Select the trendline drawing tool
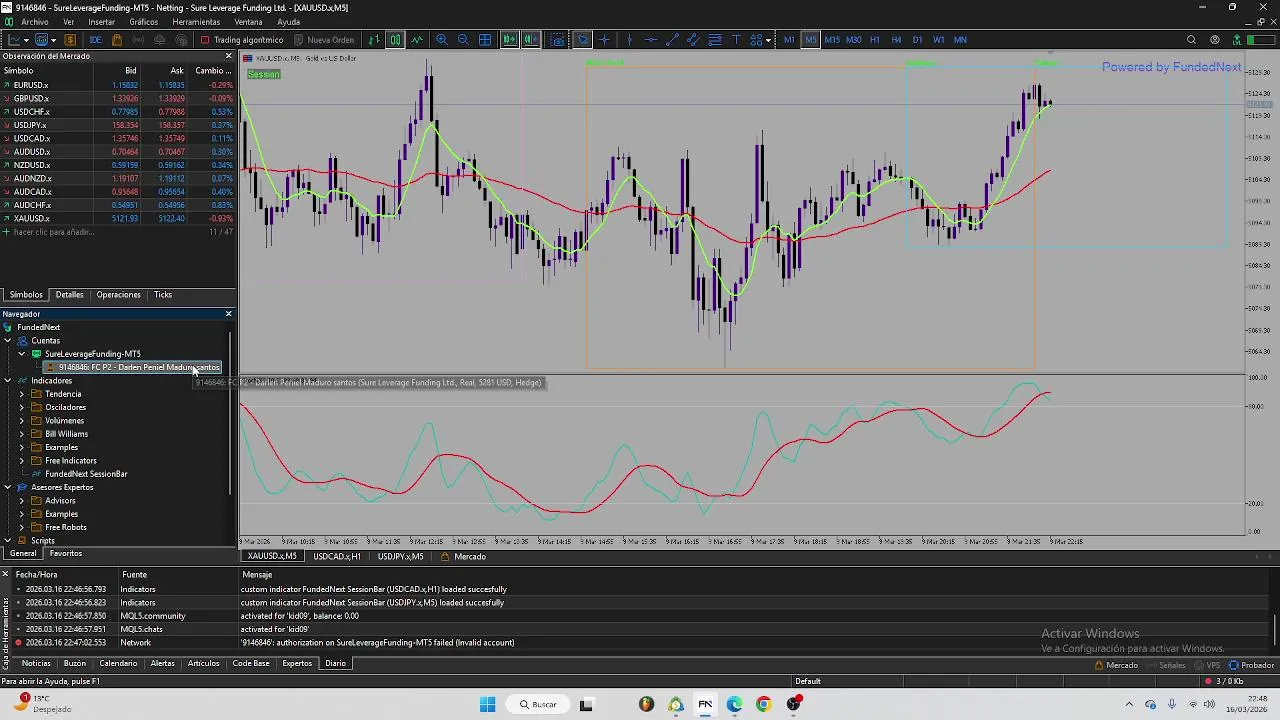The width and height of the screenshot is (1280, 720). click(x=672, y=40)
